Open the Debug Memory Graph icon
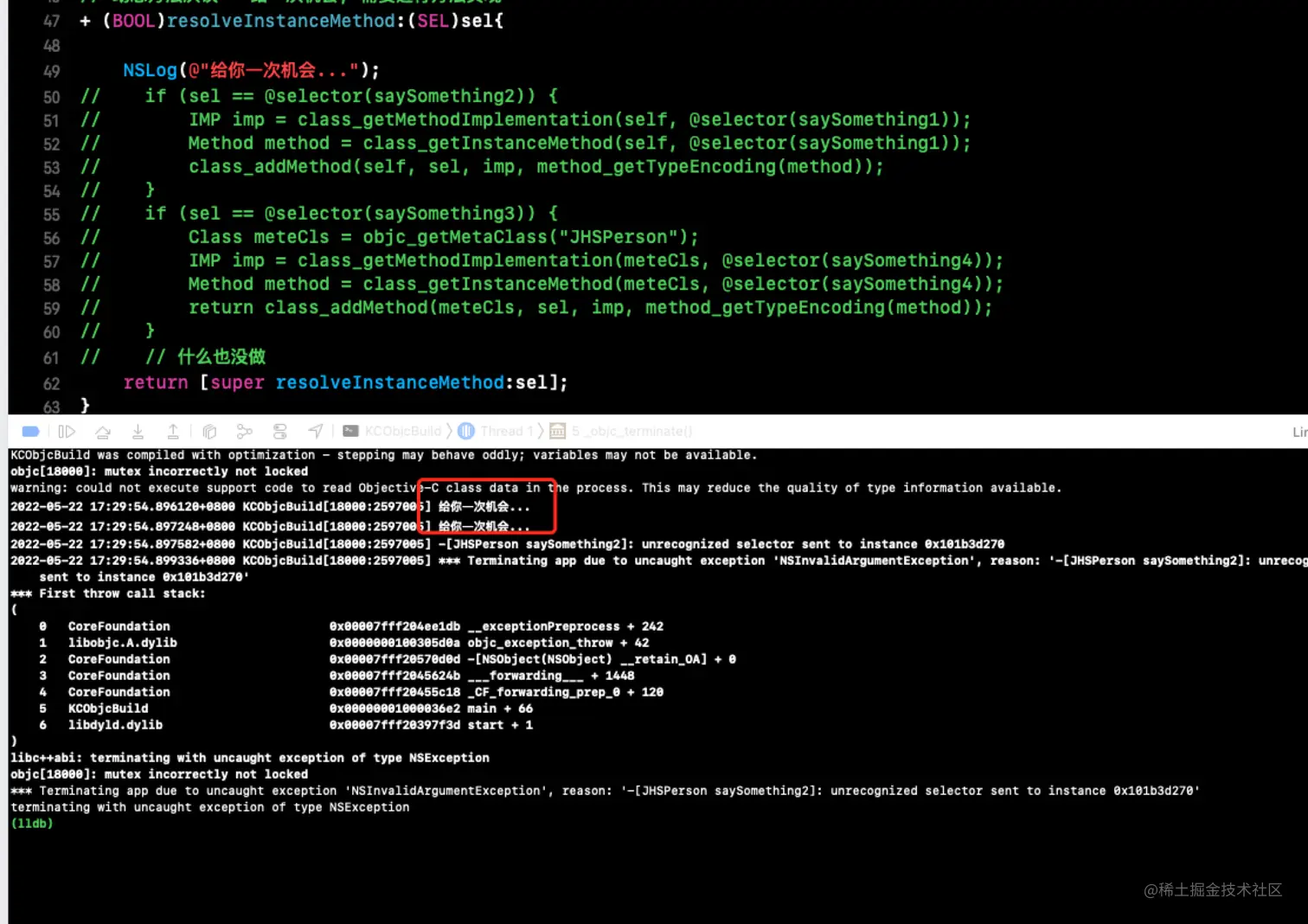Screen dimensions: 1308x924 pyautogui.click(x=245, y=431)
